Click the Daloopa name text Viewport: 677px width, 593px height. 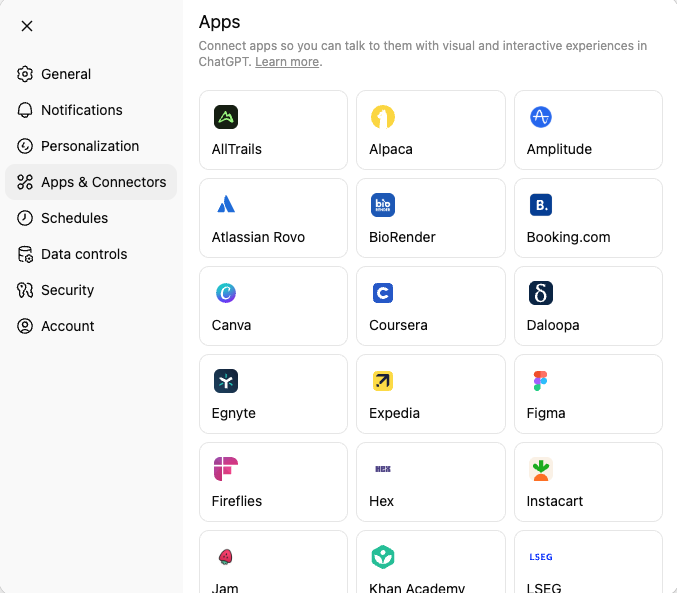tap(553, 325)
